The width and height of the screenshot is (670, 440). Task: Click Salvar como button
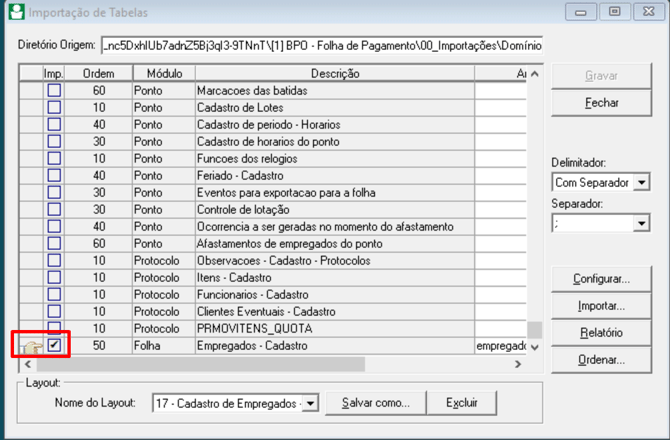[x=376, y=402]
